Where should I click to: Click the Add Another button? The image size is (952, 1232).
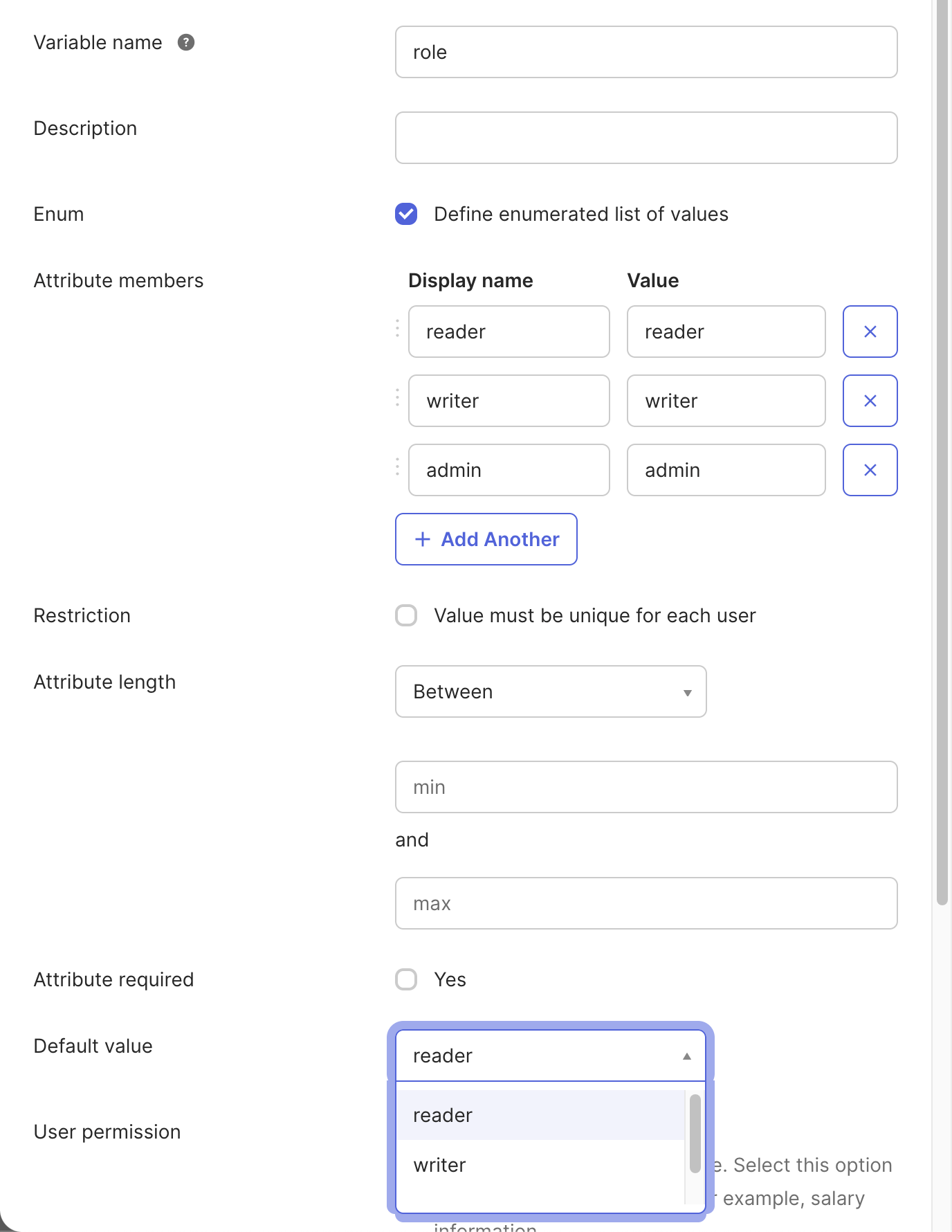pyautogui.click(x=486, y=539)
